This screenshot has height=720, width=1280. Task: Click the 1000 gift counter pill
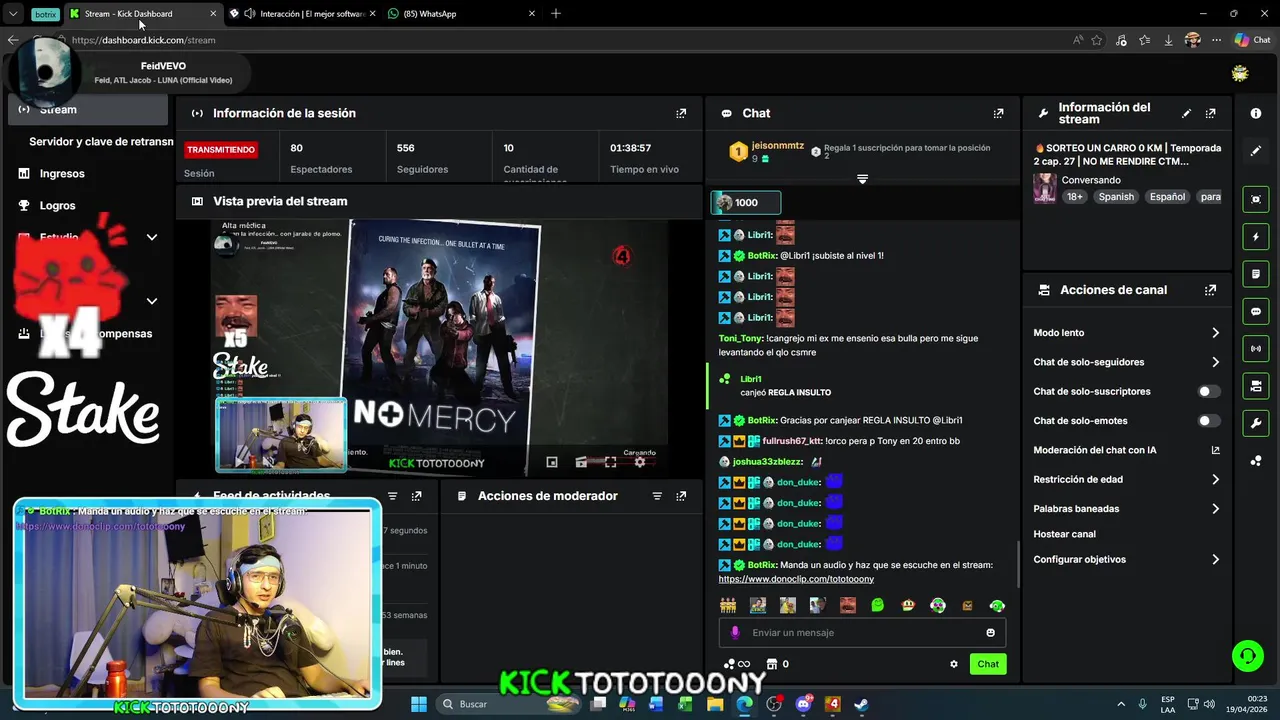tap(746, 203)
